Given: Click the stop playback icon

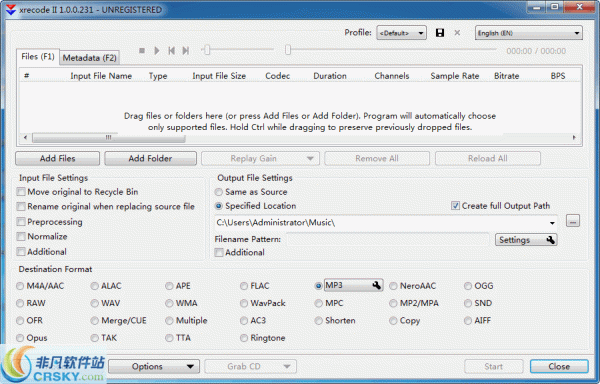Looking at the screenshot, I should (x=142, y=50).
